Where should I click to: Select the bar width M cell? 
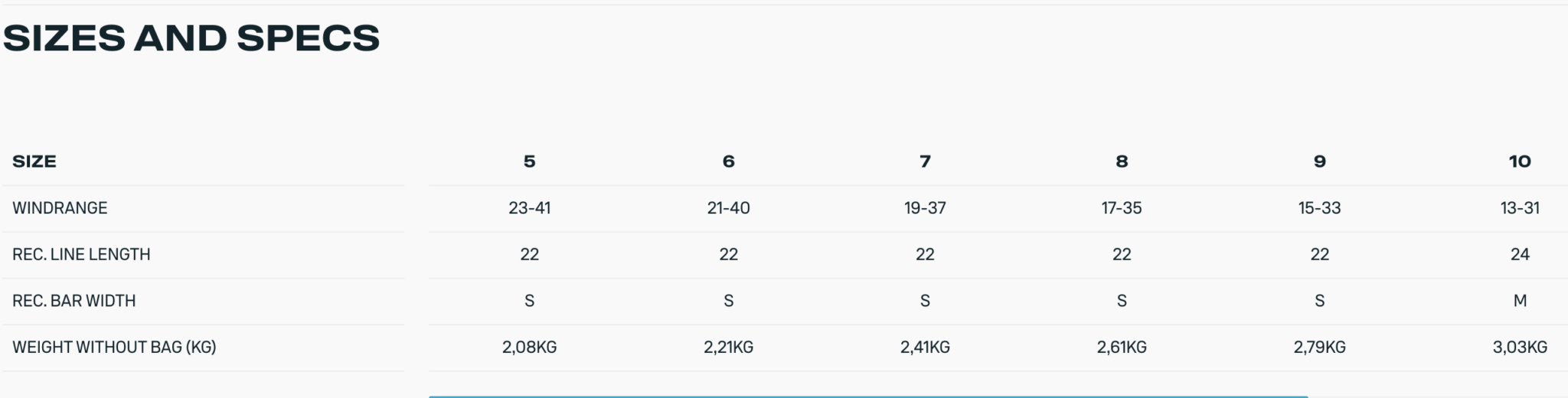pos(1520,301)
